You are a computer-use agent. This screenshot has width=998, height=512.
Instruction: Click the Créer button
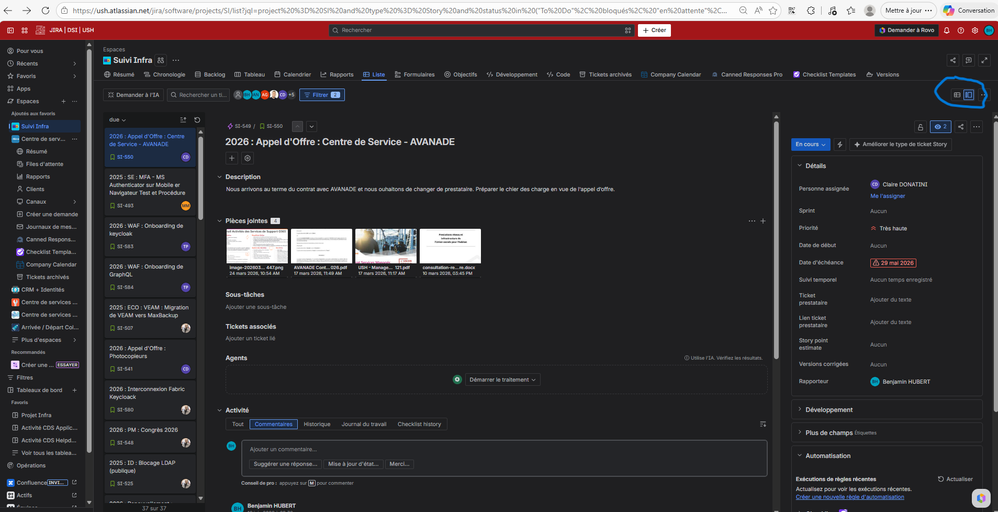654,30
